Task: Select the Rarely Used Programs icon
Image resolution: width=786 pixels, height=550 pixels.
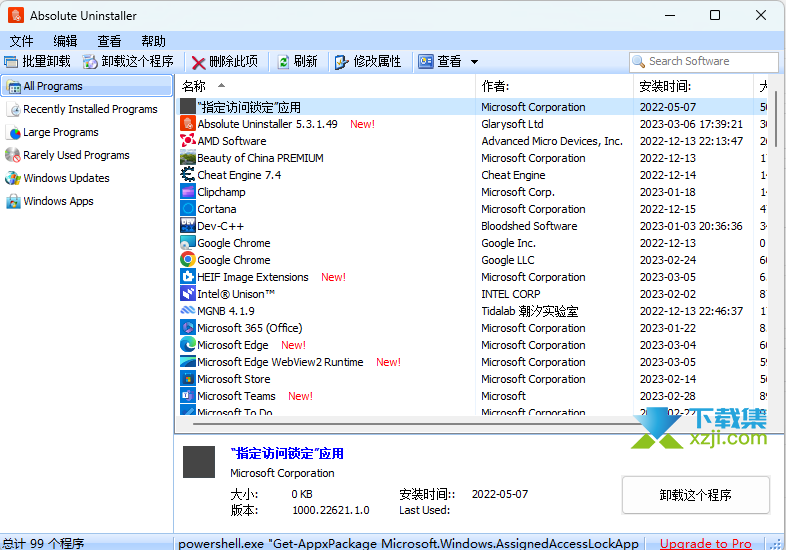Action: coord(13,155)
